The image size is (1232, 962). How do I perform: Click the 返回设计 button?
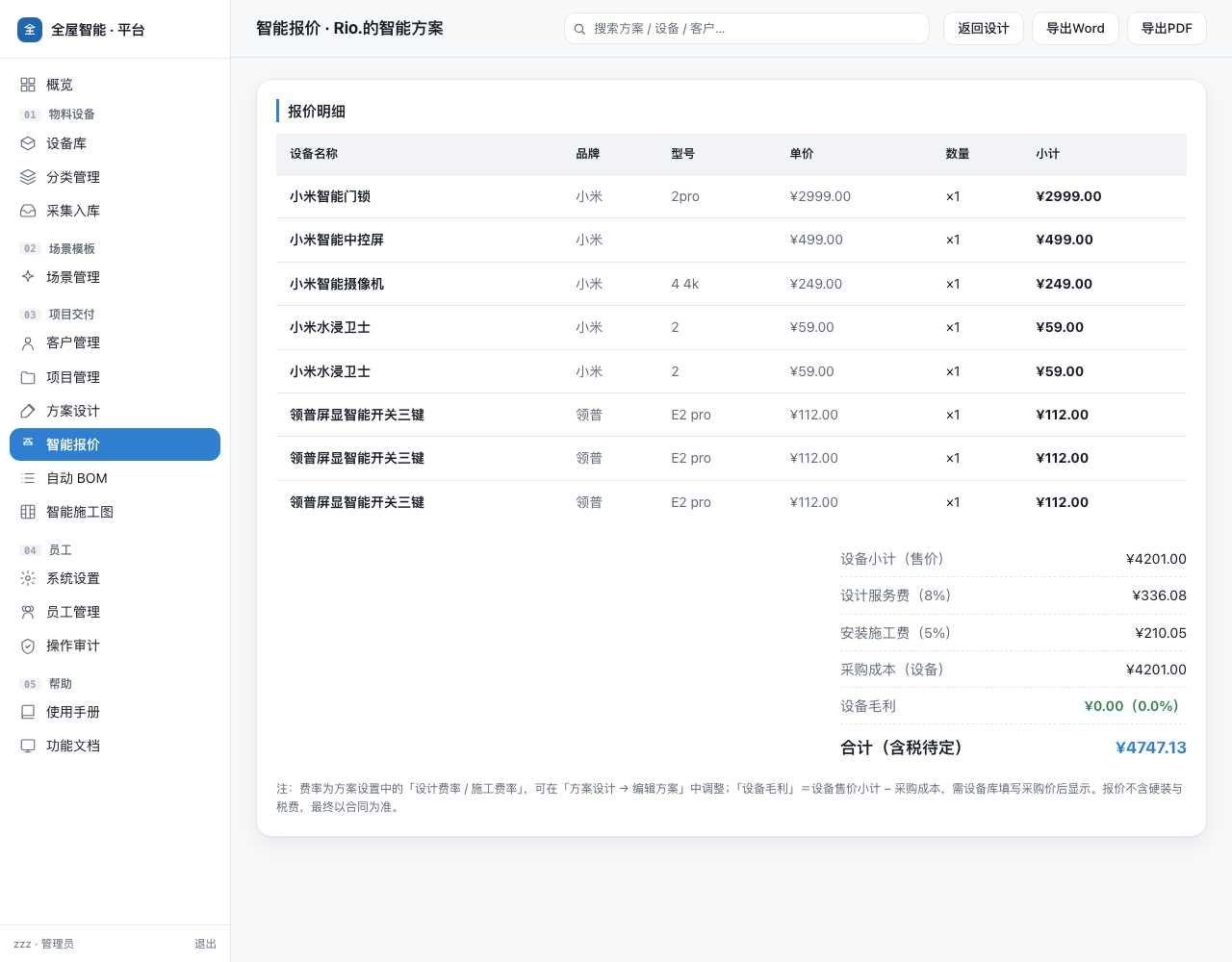(x=983, y=29)
